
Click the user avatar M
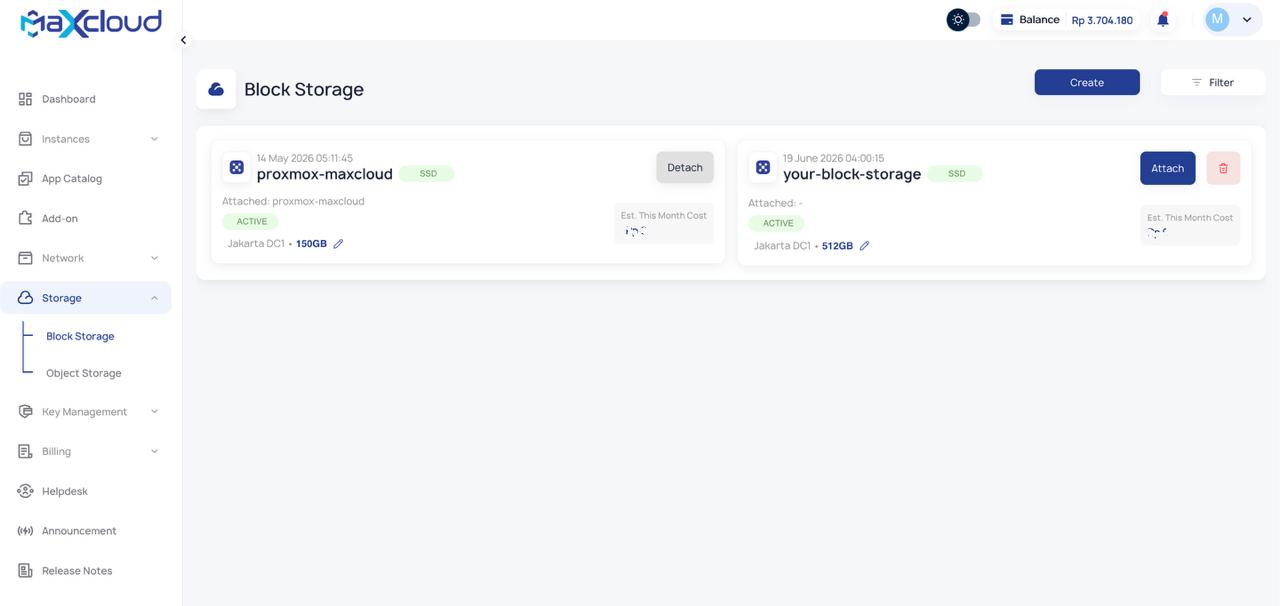[x=1217, y=19]
